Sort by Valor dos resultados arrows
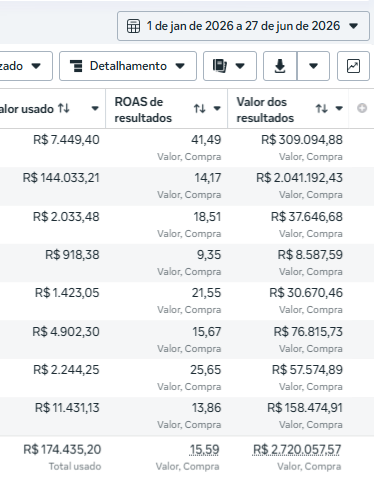The width and height of the screenshot is (374, 488). coord(322,108)
